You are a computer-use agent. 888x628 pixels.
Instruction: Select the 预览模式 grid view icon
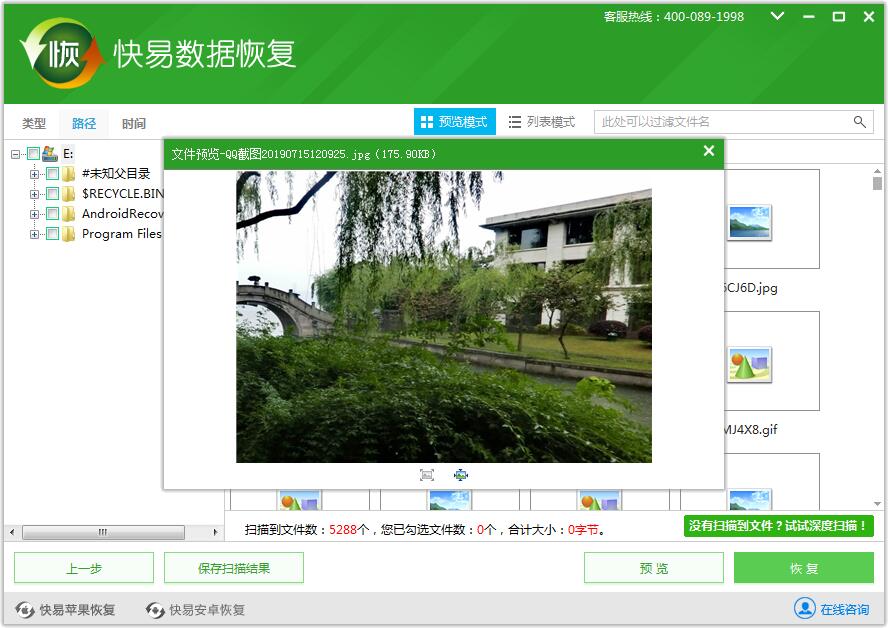[429, 121]
